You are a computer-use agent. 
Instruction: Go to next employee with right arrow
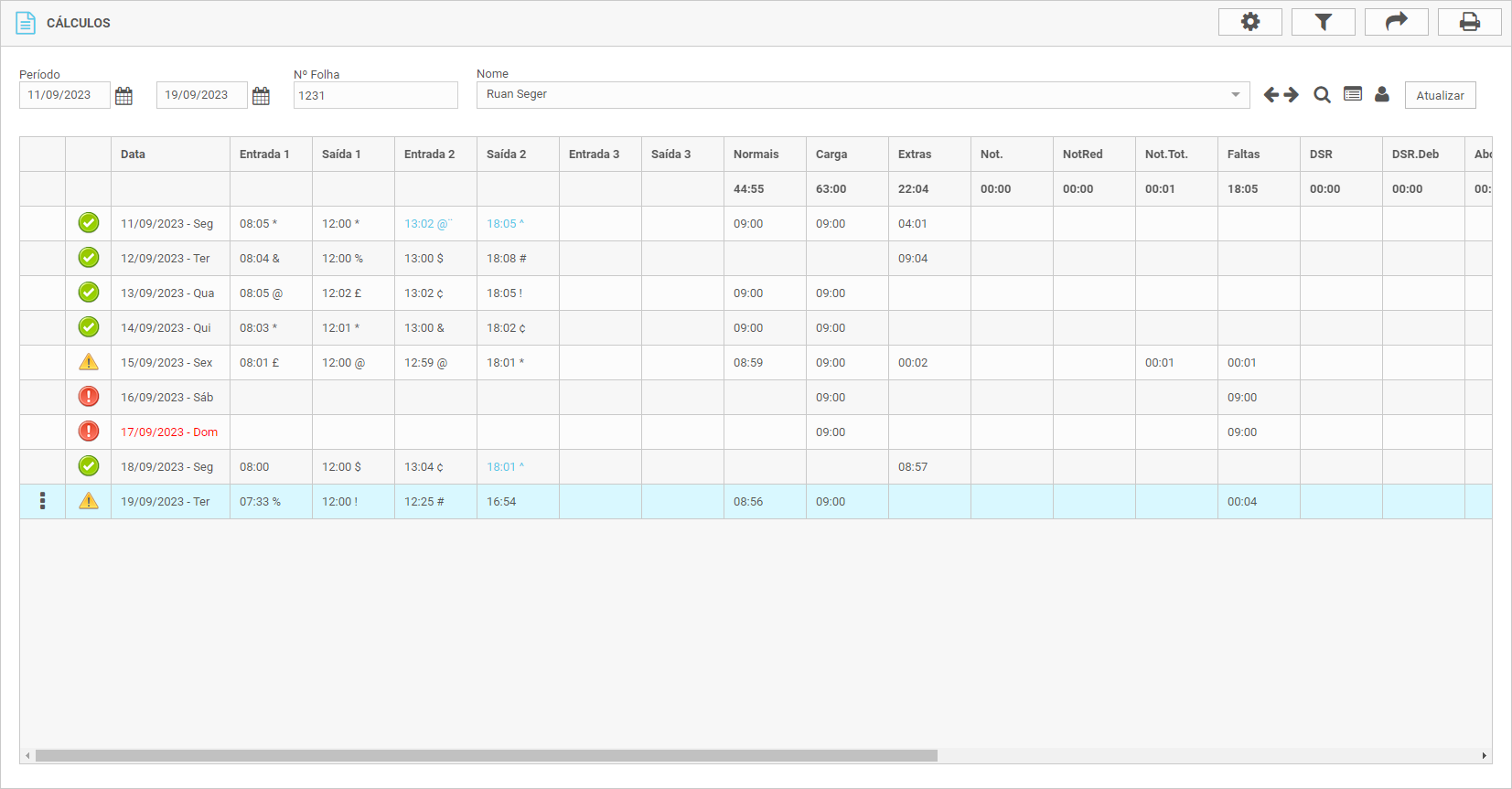(1292, 95)
